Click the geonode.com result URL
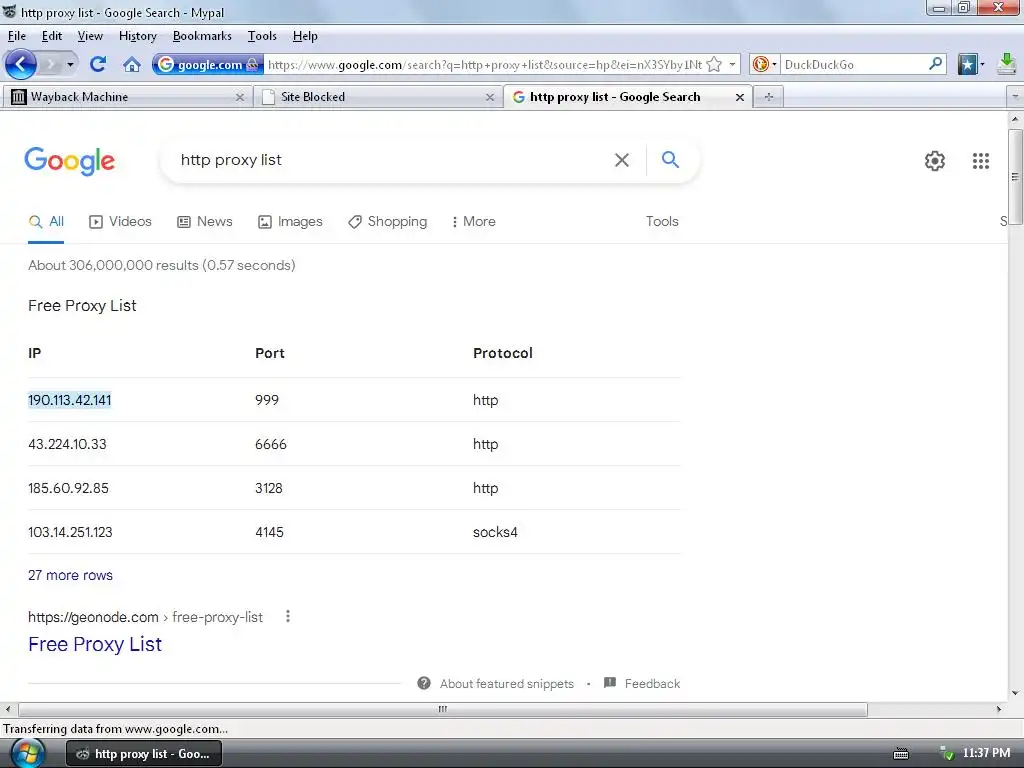The width and height of the screenshot is (1024, 768). tap(145, 617)
